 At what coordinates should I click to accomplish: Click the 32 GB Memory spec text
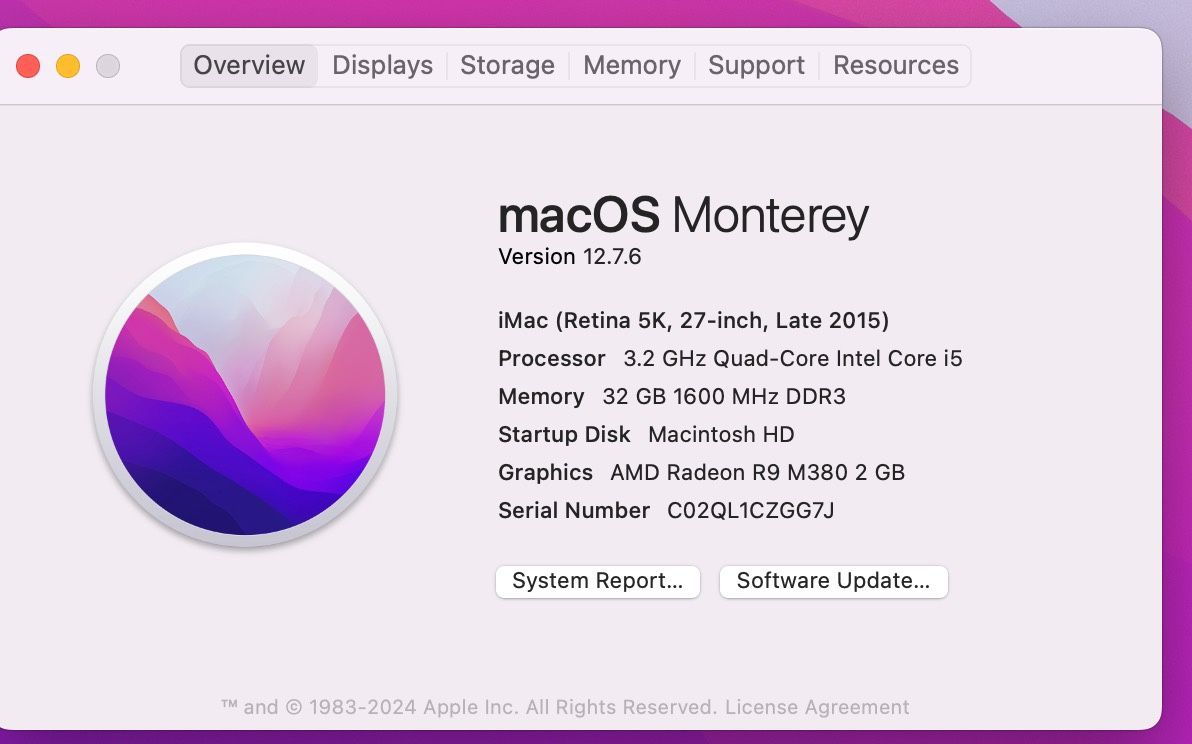point(672,396)
